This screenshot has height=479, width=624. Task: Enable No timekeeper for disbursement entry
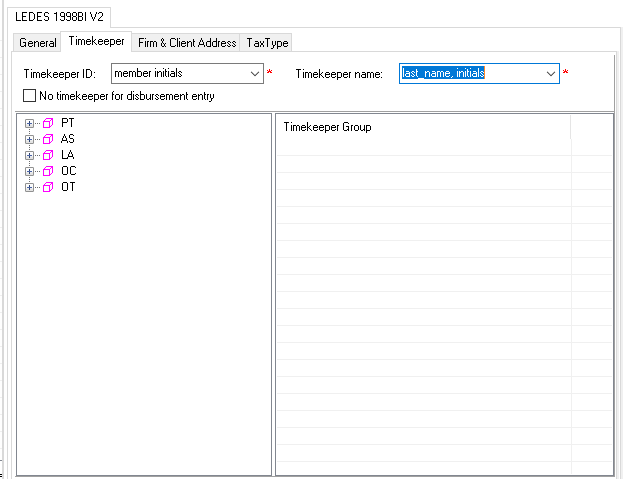point(29,96)
